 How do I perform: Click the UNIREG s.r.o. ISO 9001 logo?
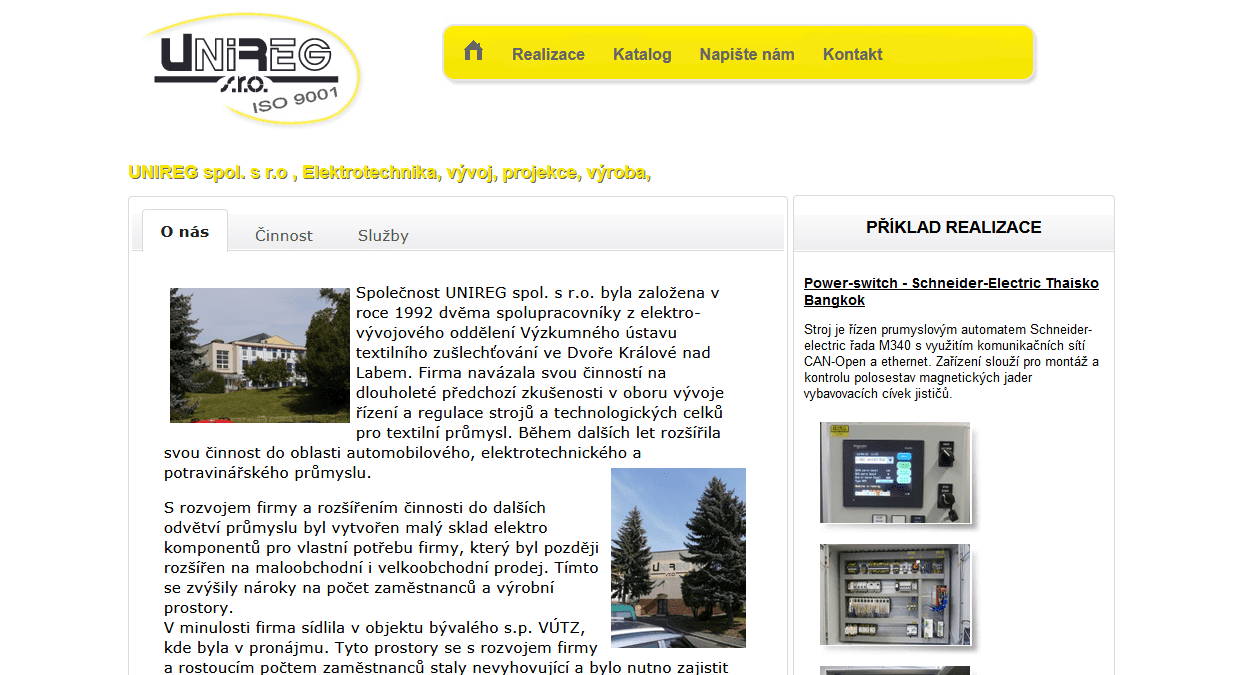tap(251, 68)
